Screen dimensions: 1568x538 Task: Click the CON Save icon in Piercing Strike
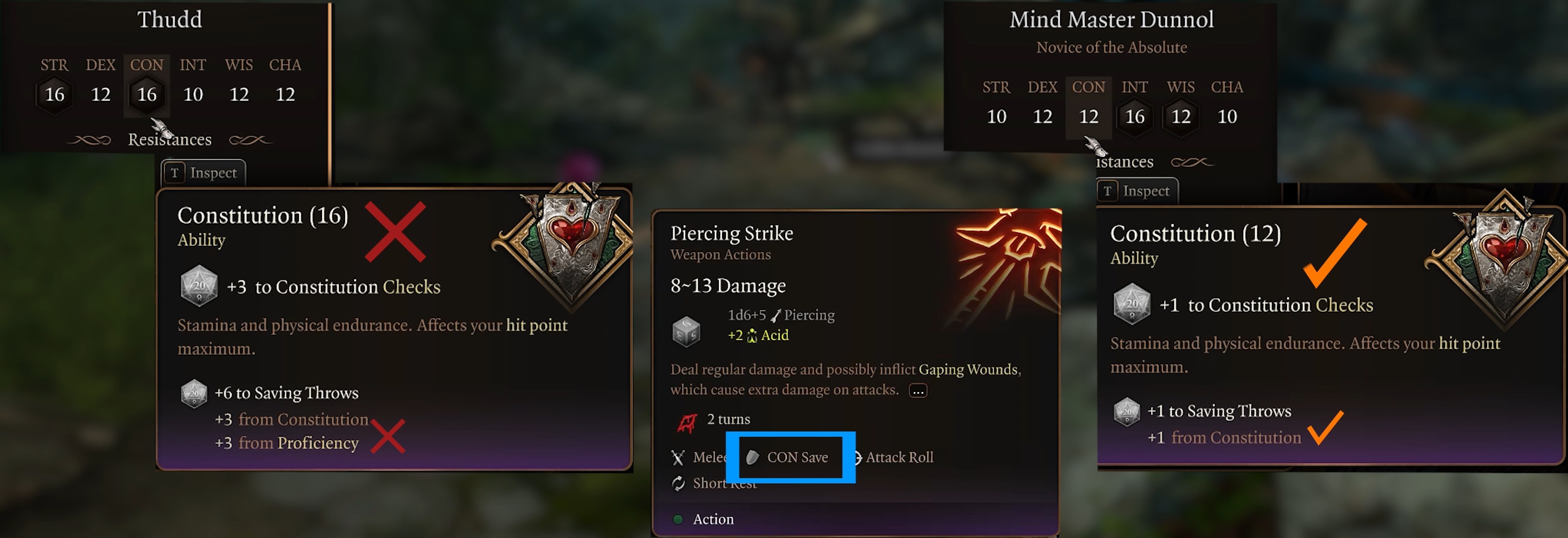753,457
